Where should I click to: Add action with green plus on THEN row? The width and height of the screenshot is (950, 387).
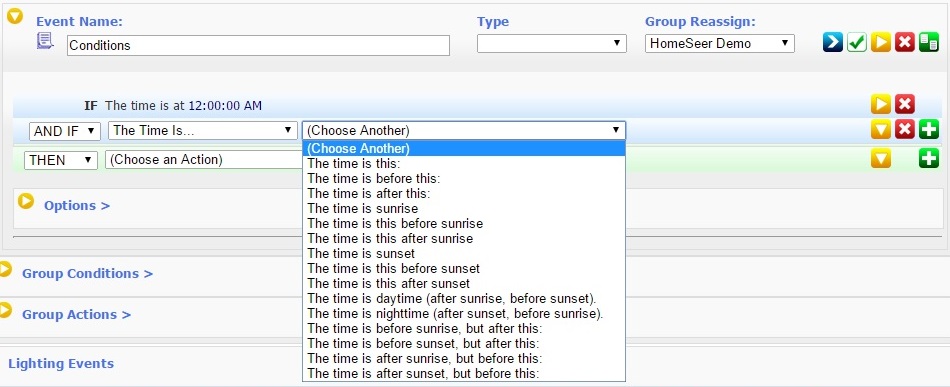tap(929, 159)
